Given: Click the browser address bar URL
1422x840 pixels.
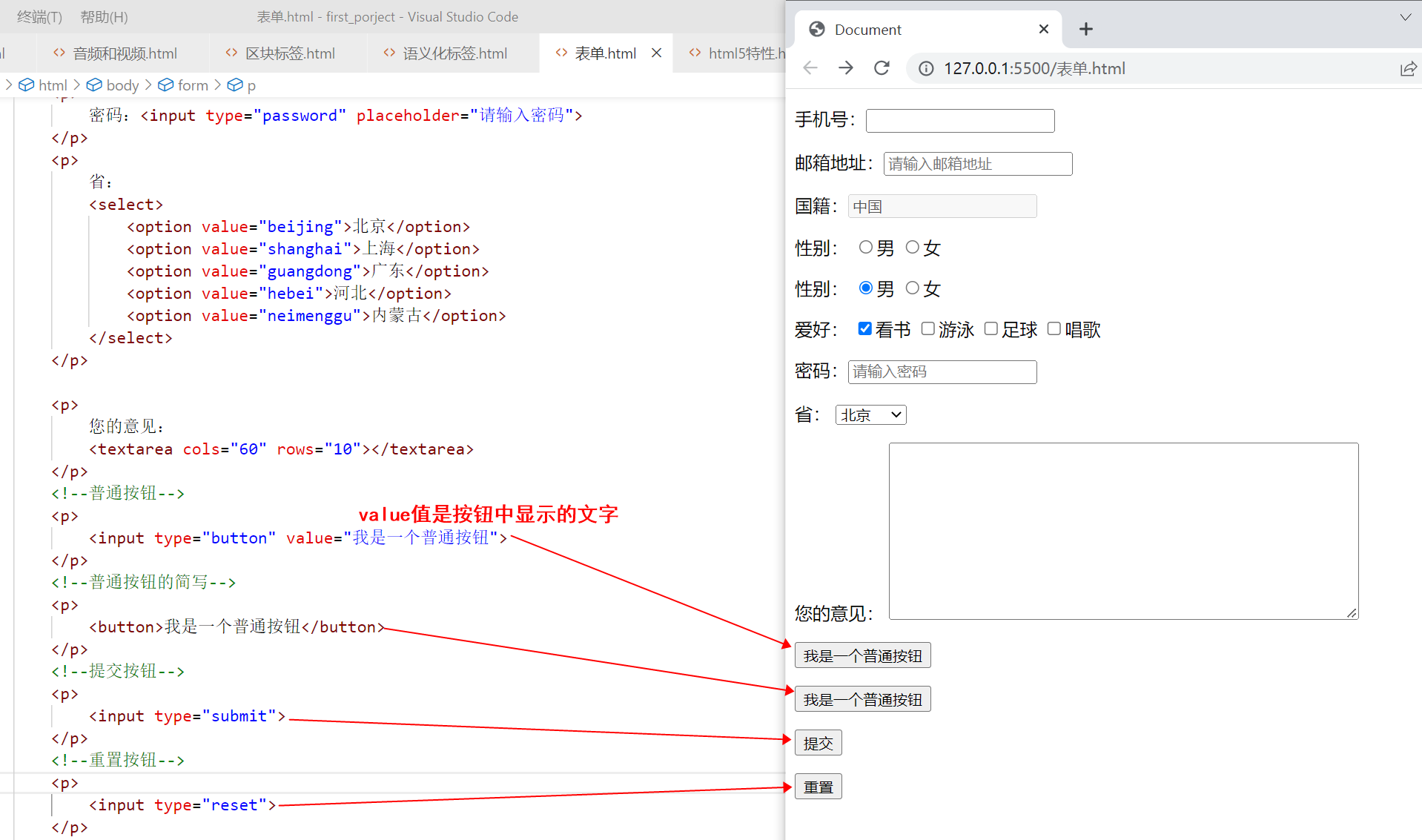Looking at the screenshot, I should click(x=1034, y=68).
